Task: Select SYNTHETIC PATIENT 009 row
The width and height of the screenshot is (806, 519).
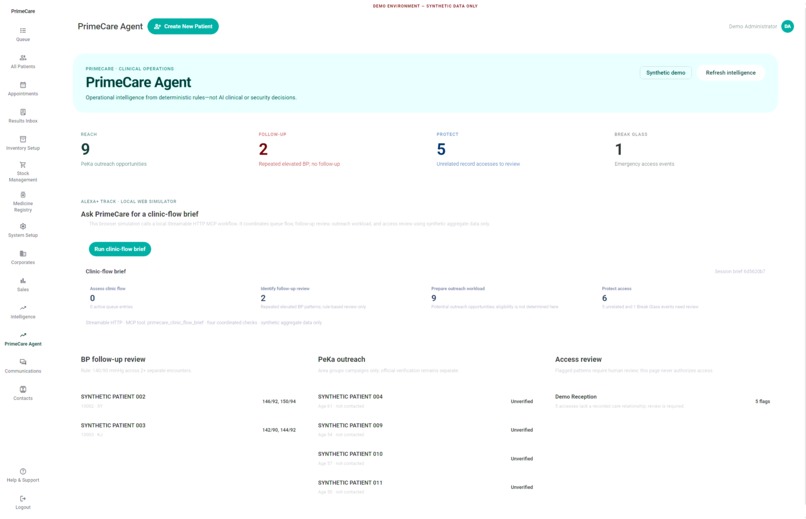Action: (x=426, y=430)
